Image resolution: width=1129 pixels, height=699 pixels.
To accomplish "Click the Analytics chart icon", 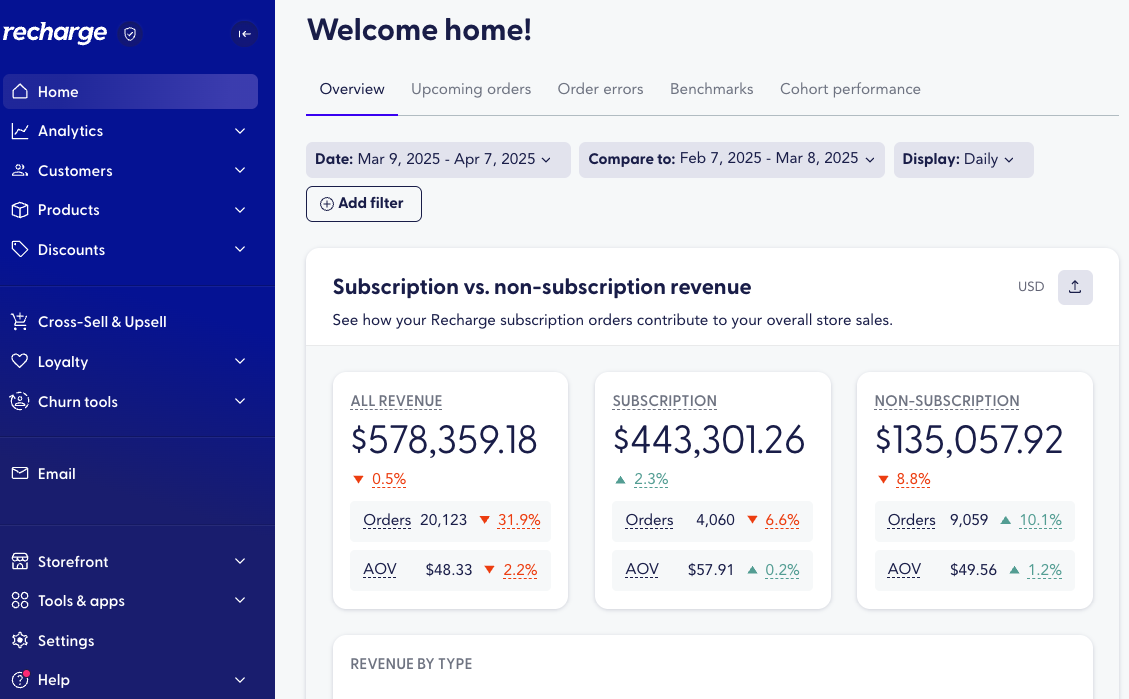I will pos(20,131).
